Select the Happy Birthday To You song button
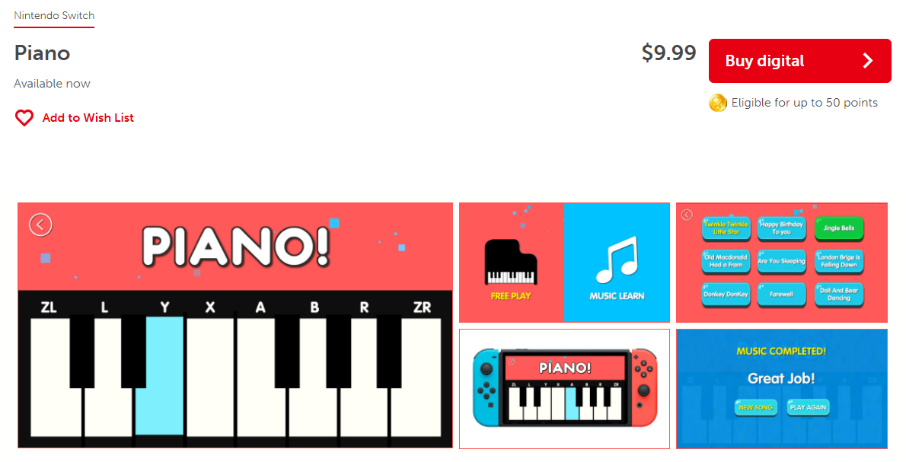The width and height of the screenshot is (906, 462). [x=781, y=228]
